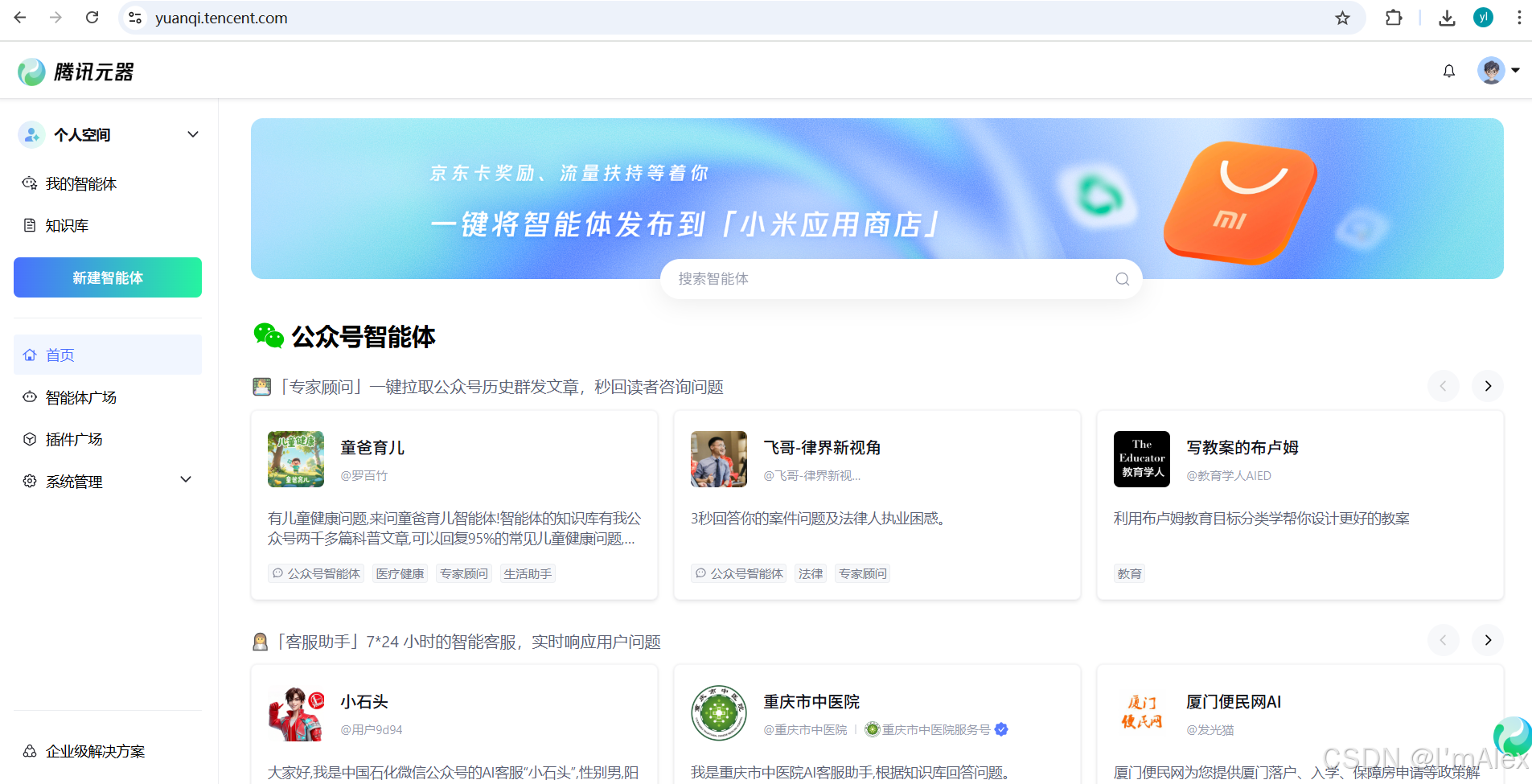Open Chrome three-dot menu

point(1518,18)
